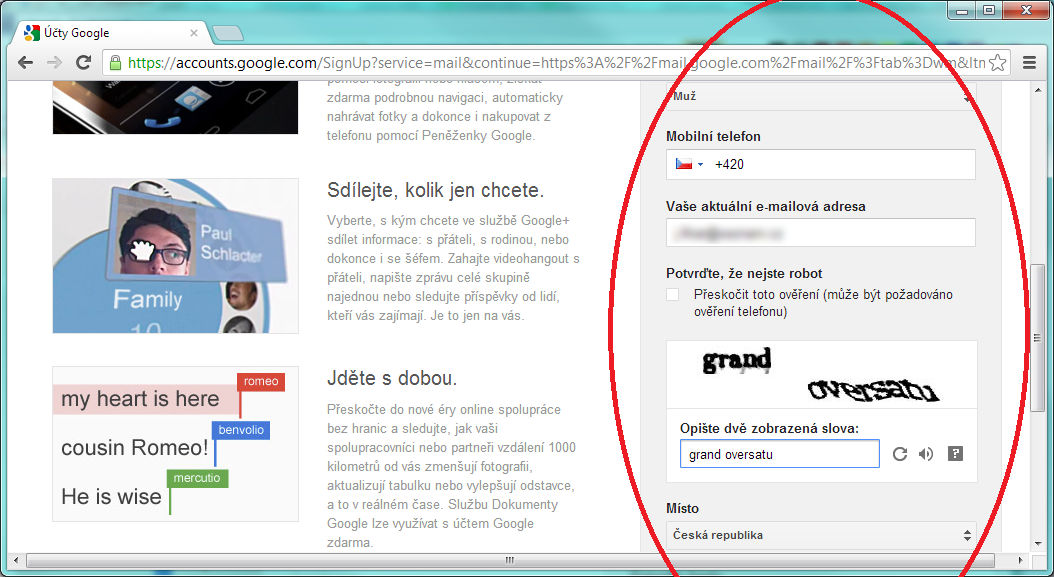Tick the Přeskočit toto ověření checkbox
The height and width of the screenshot is (577, 1054).
(x=672, y=295)
